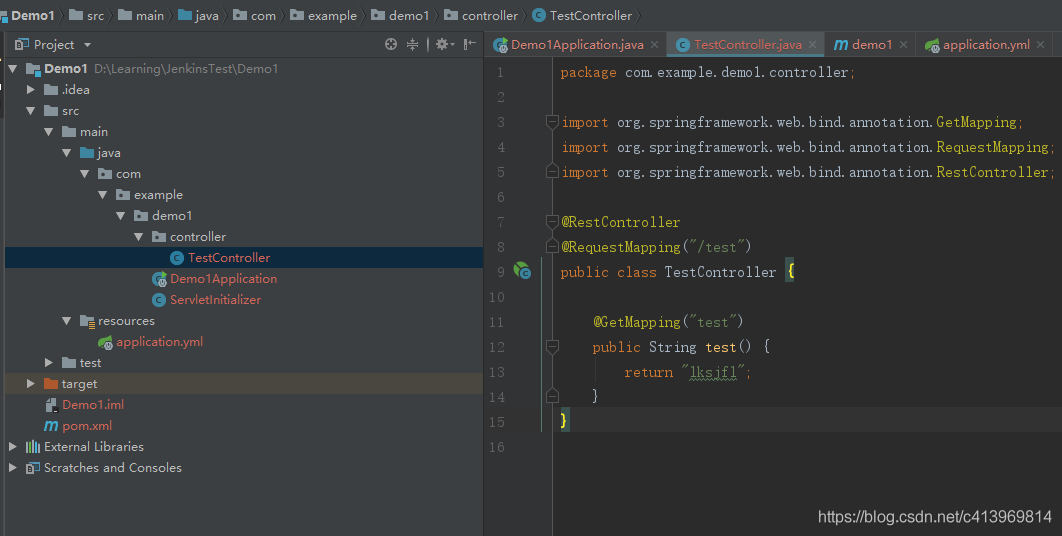Select application.yml in resources folder

(150, 342)
